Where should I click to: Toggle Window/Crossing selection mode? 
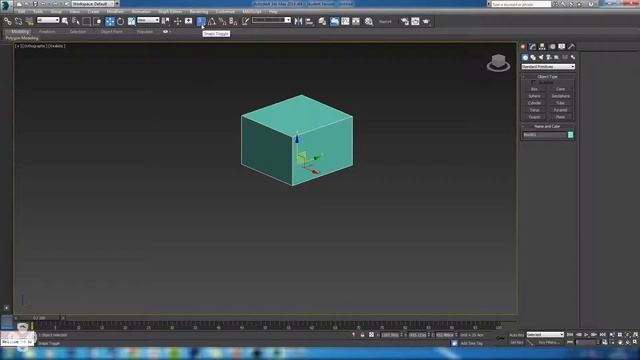(x=97, y=21)
